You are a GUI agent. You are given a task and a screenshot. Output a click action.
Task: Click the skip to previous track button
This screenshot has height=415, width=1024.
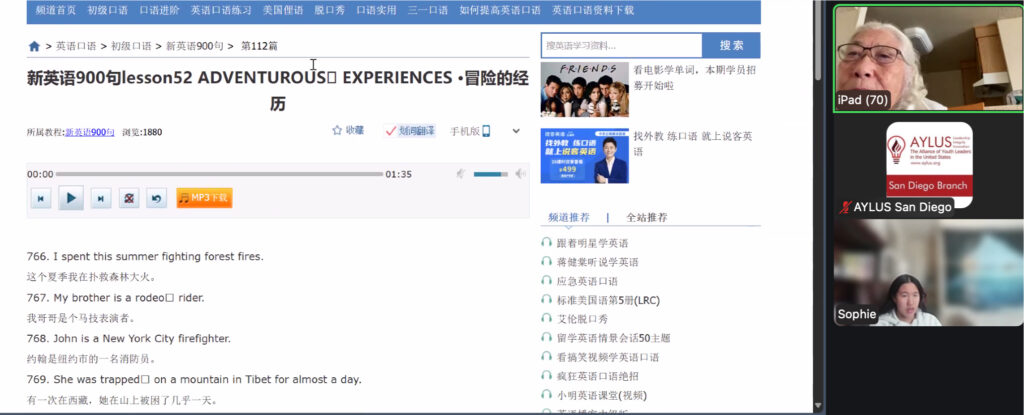click(41, 199)
